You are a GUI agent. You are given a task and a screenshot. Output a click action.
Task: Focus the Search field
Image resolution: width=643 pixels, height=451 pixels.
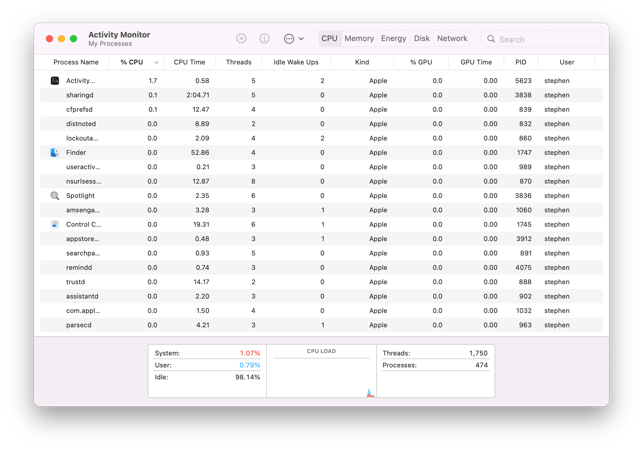[x=541, y=39]
